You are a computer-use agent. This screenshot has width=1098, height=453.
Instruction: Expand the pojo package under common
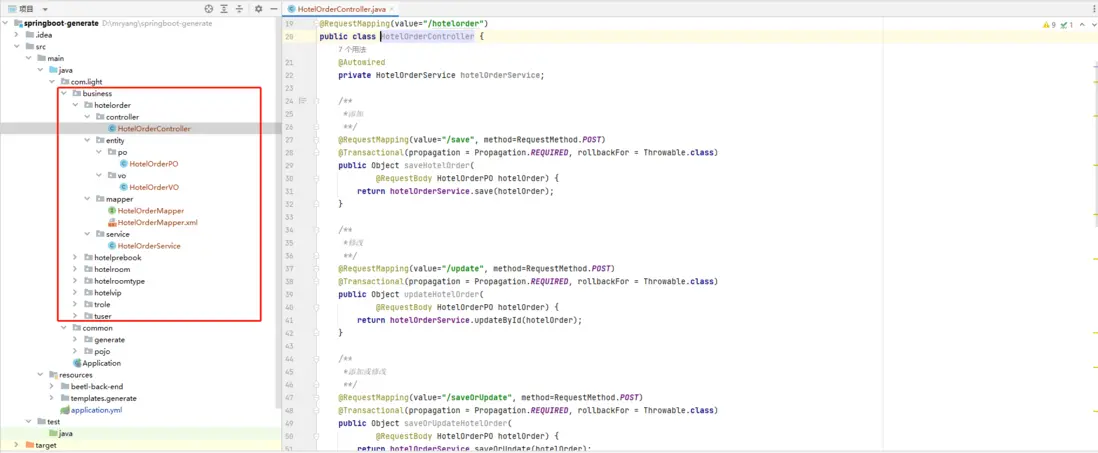[x=76, y=351]
